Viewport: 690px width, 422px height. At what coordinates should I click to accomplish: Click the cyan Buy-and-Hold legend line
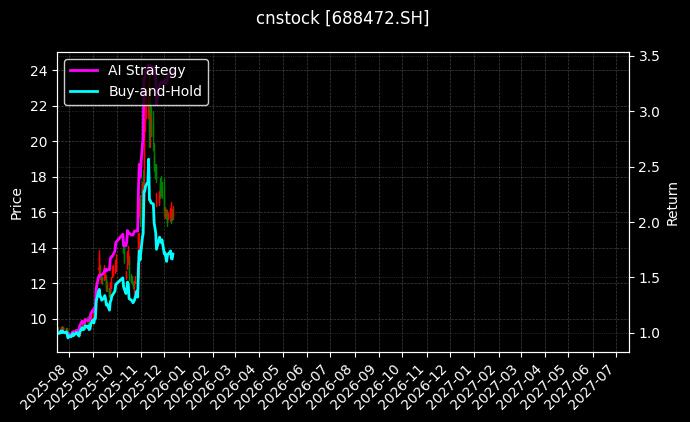coord(83,91)
